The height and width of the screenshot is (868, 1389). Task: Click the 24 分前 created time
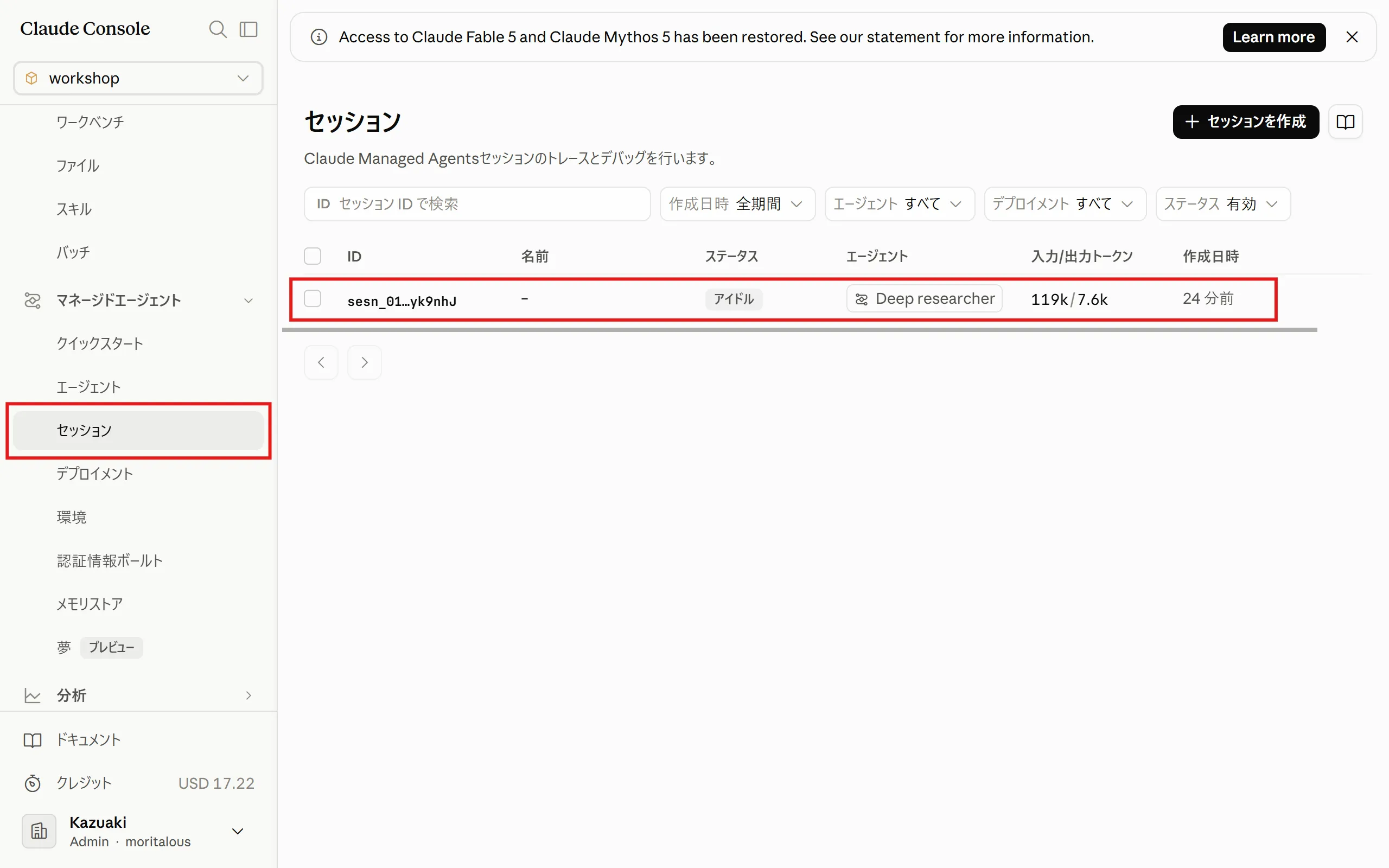[x=1208, y=298]
